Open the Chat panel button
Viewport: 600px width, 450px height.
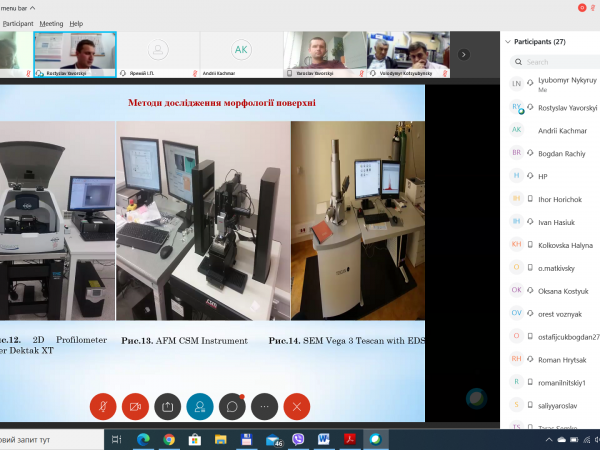tap(231, 405)
